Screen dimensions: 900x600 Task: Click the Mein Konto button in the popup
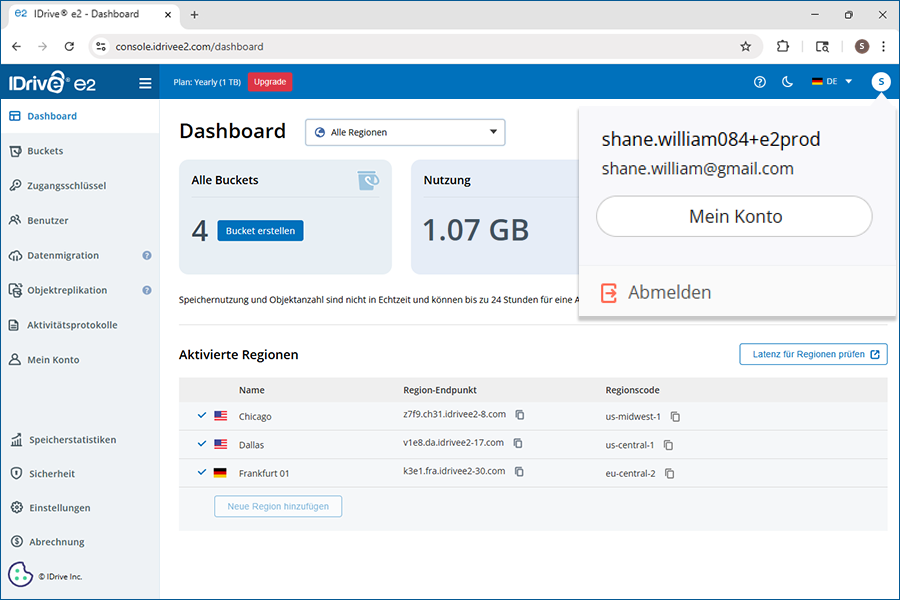[x=735, y=216]
